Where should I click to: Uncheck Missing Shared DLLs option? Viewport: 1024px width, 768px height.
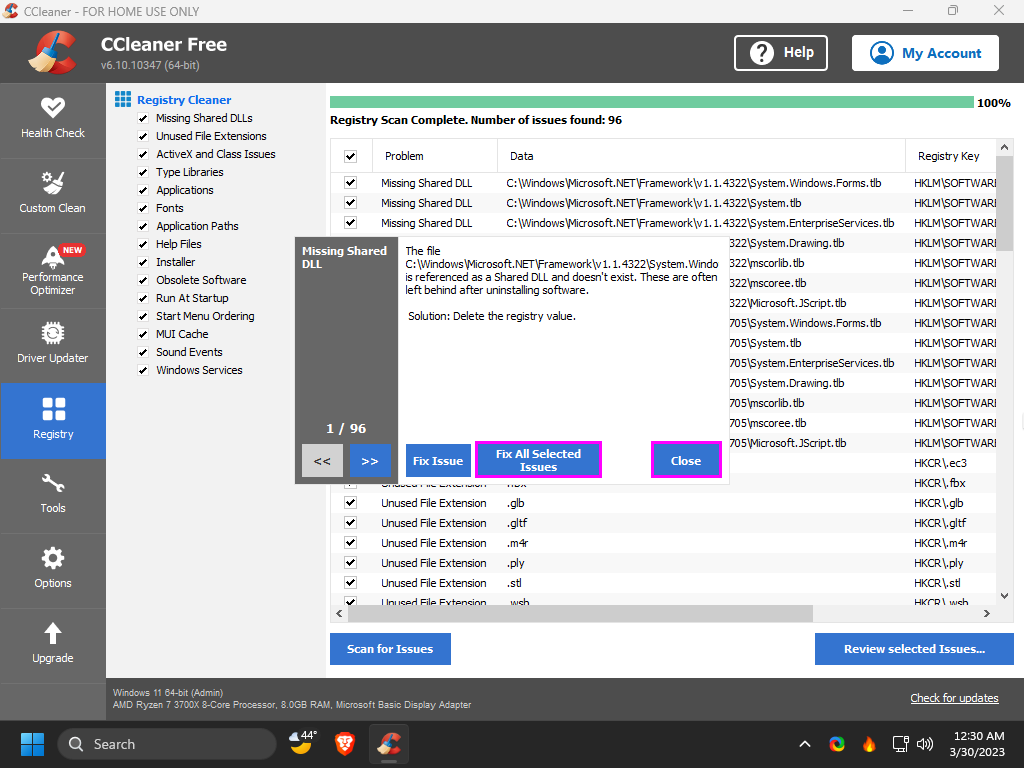coord(143,118)
